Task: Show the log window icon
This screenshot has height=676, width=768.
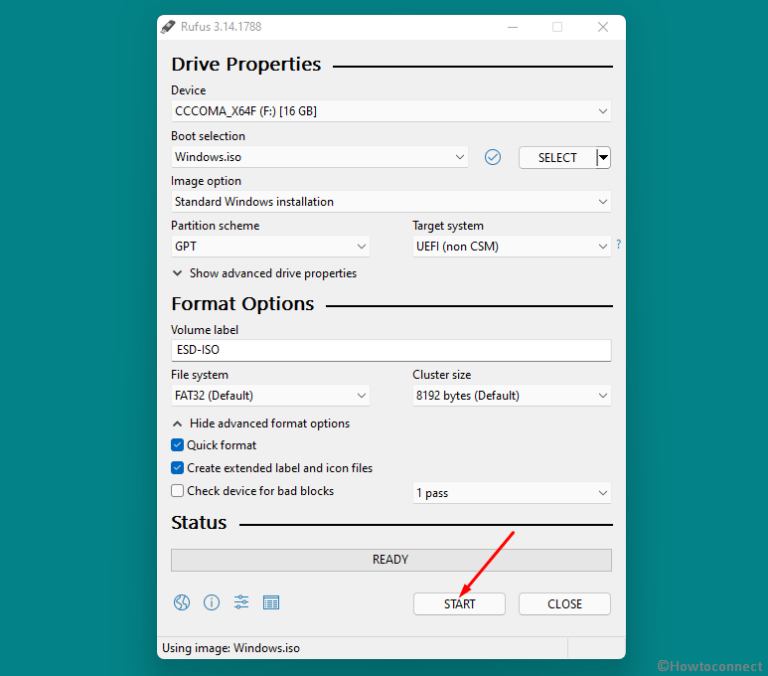Action: tap(271, 603)
